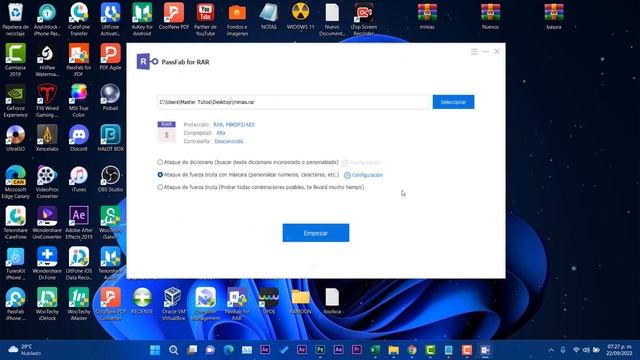640x360 pixels.
Task: Open PDF Agile desktop shortcut
Action: (x=110, y=57)
